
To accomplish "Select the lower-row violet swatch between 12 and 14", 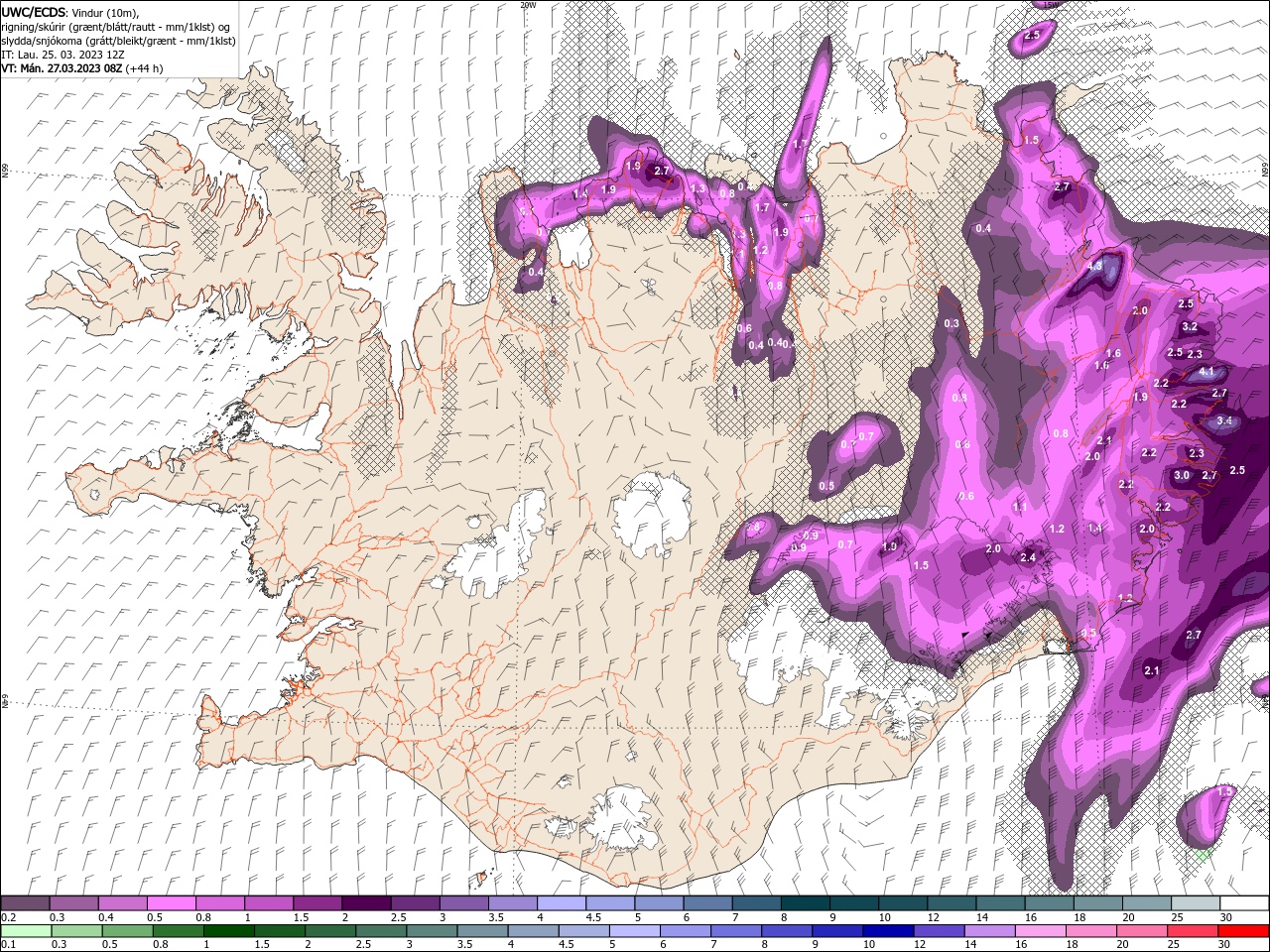I will [x=939, y=930].
